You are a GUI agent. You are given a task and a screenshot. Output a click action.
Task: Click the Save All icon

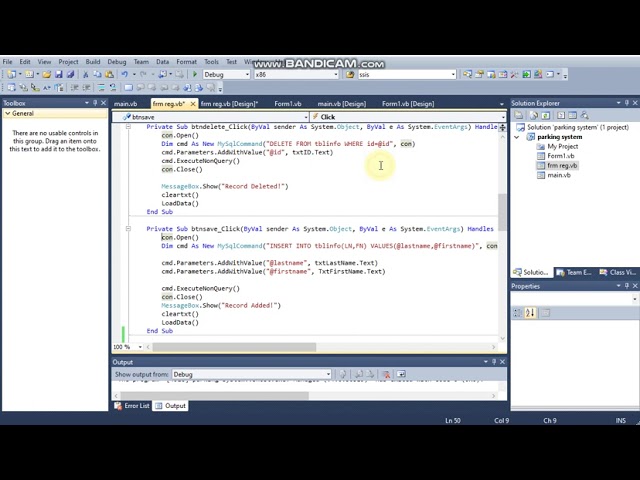71,75
